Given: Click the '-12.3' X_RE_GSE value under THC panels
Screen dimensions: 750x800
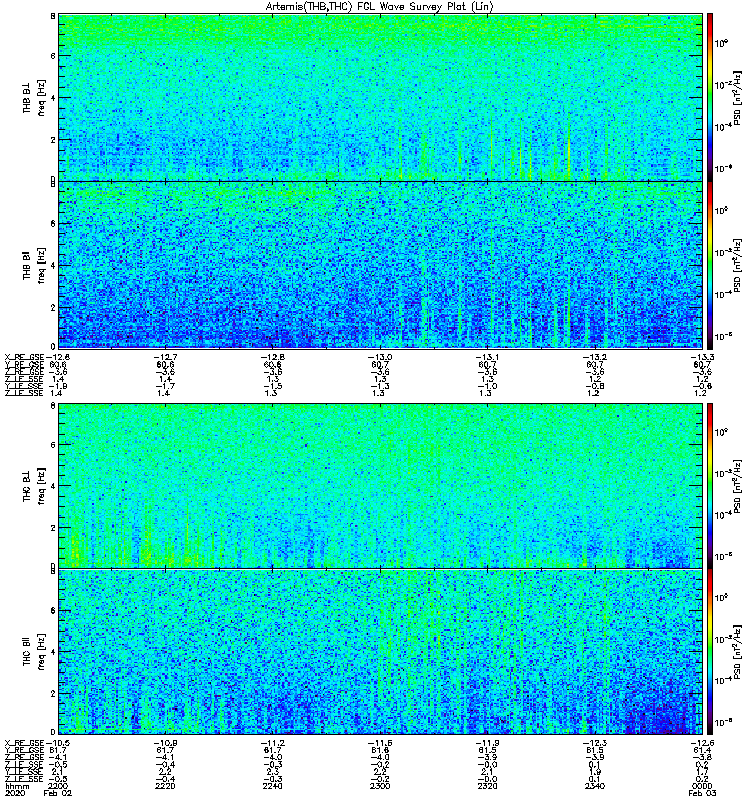Looking at the screenshot, I should (x=595, y=743).
